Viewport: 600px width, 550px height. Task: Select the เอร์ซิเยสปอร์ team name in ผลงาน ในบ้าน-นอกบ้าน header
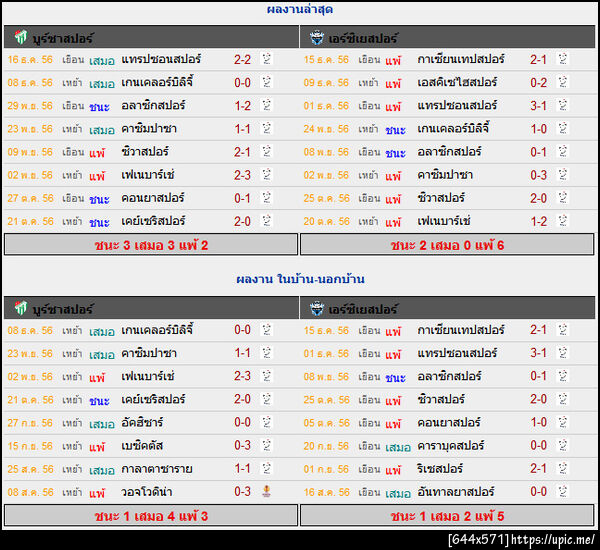[x=362, y=309]
